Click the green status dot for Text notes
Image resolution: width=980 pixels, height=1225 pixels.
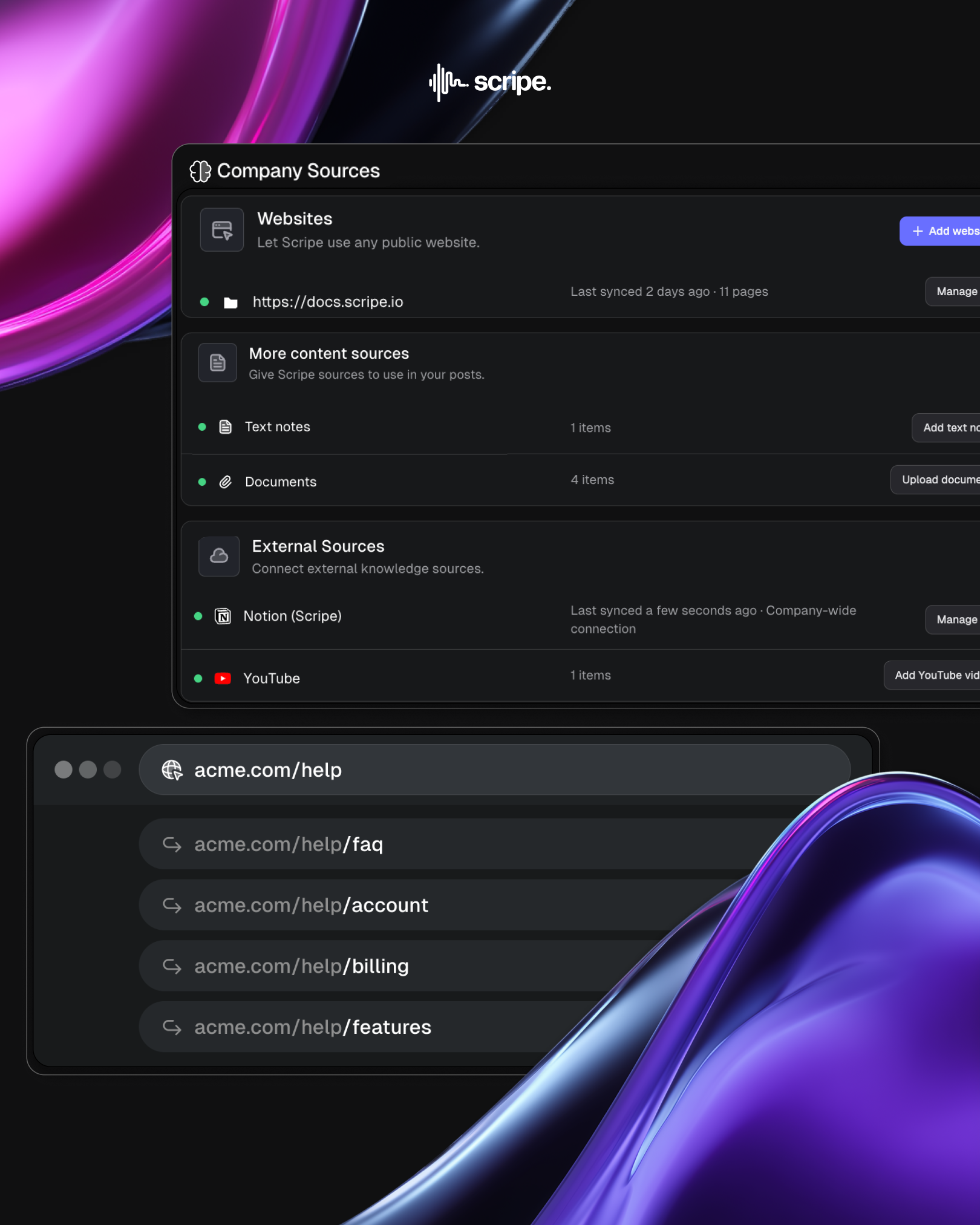pyautogui.click(x=202, y=427)
